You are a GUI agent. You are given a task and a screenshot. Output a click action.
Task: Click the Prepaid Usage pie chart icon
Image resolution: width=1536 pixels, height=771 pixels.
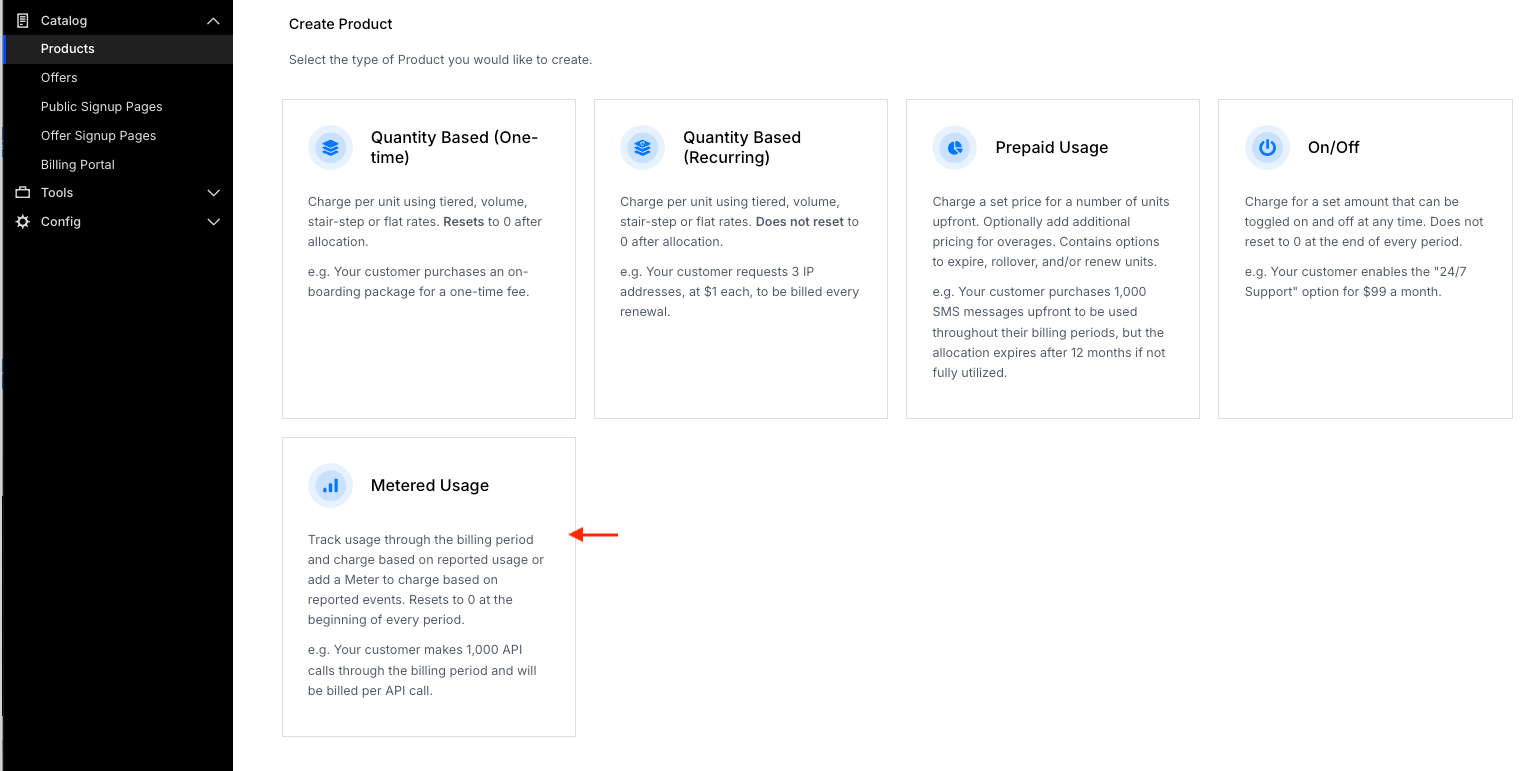(x=955, y=147)
